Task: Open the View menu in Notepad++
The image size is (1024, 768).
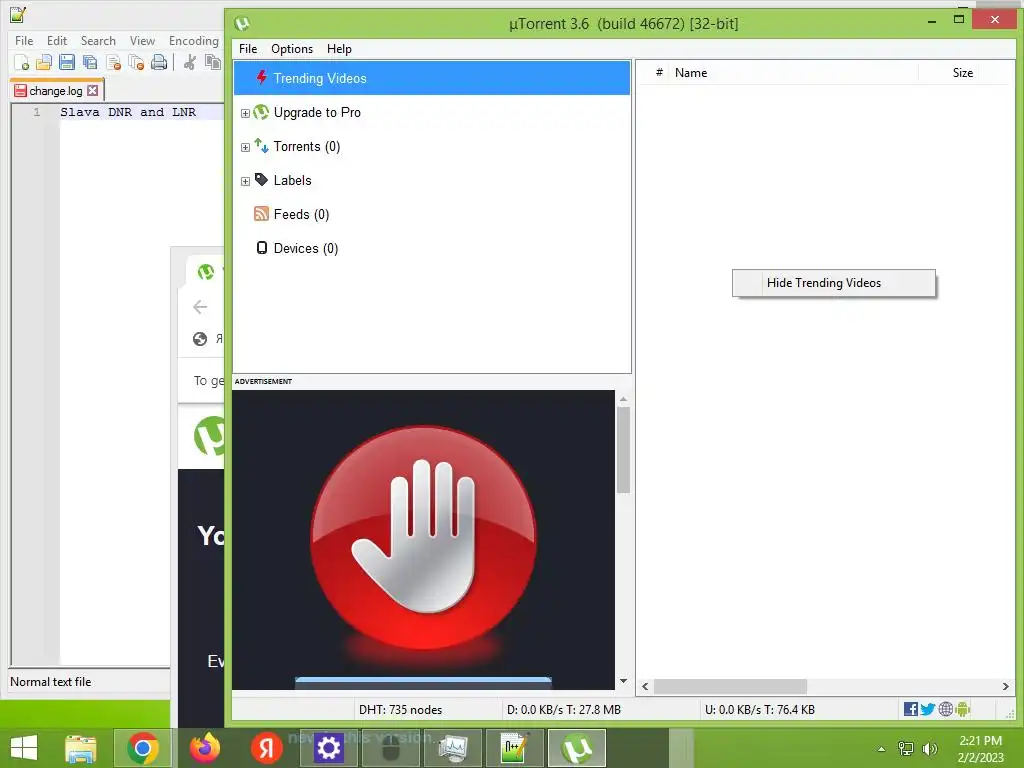Action: point(142,40)
